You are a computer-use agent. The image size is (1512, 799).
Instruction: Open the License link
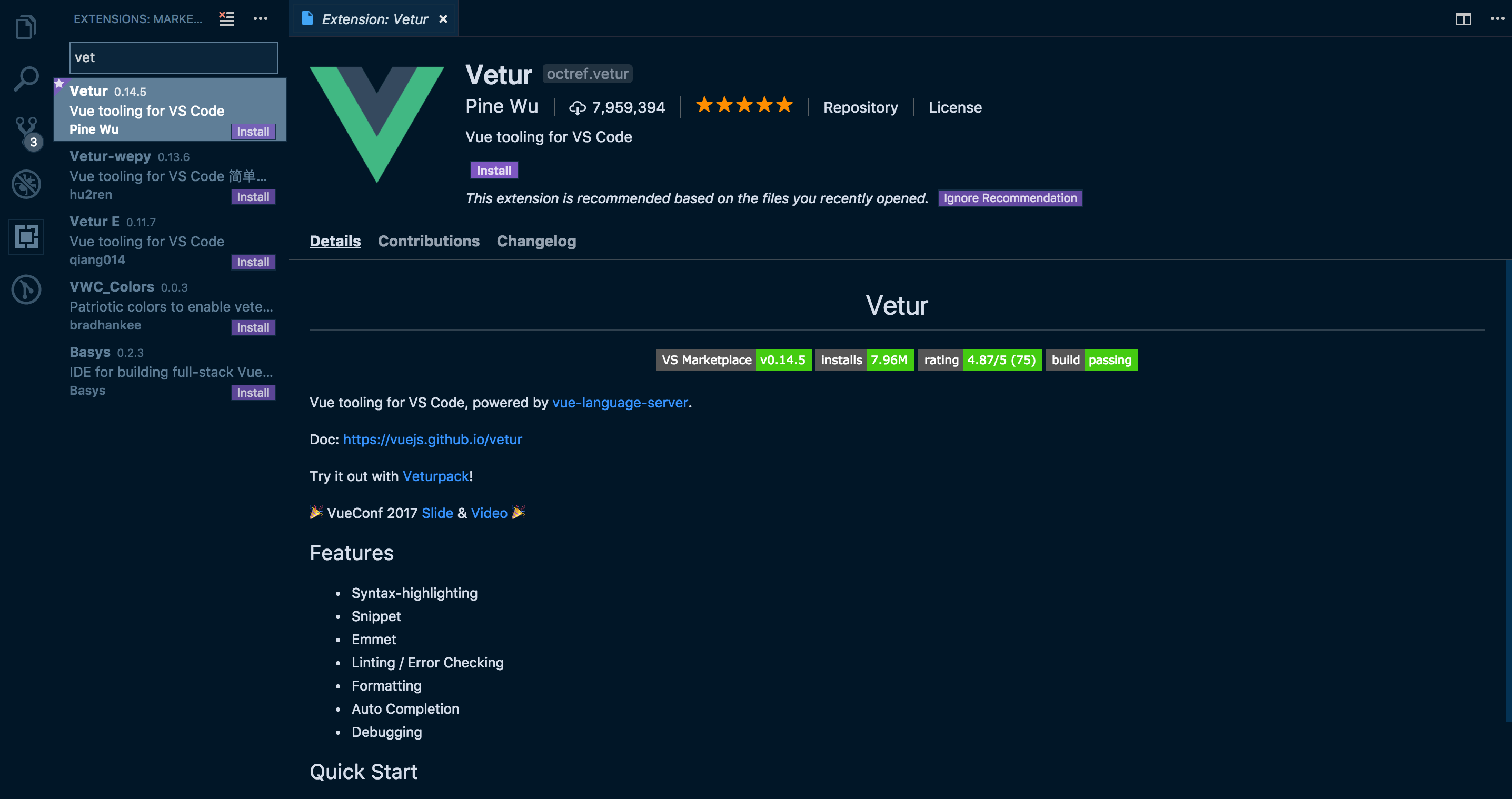(x=954, y=107)
